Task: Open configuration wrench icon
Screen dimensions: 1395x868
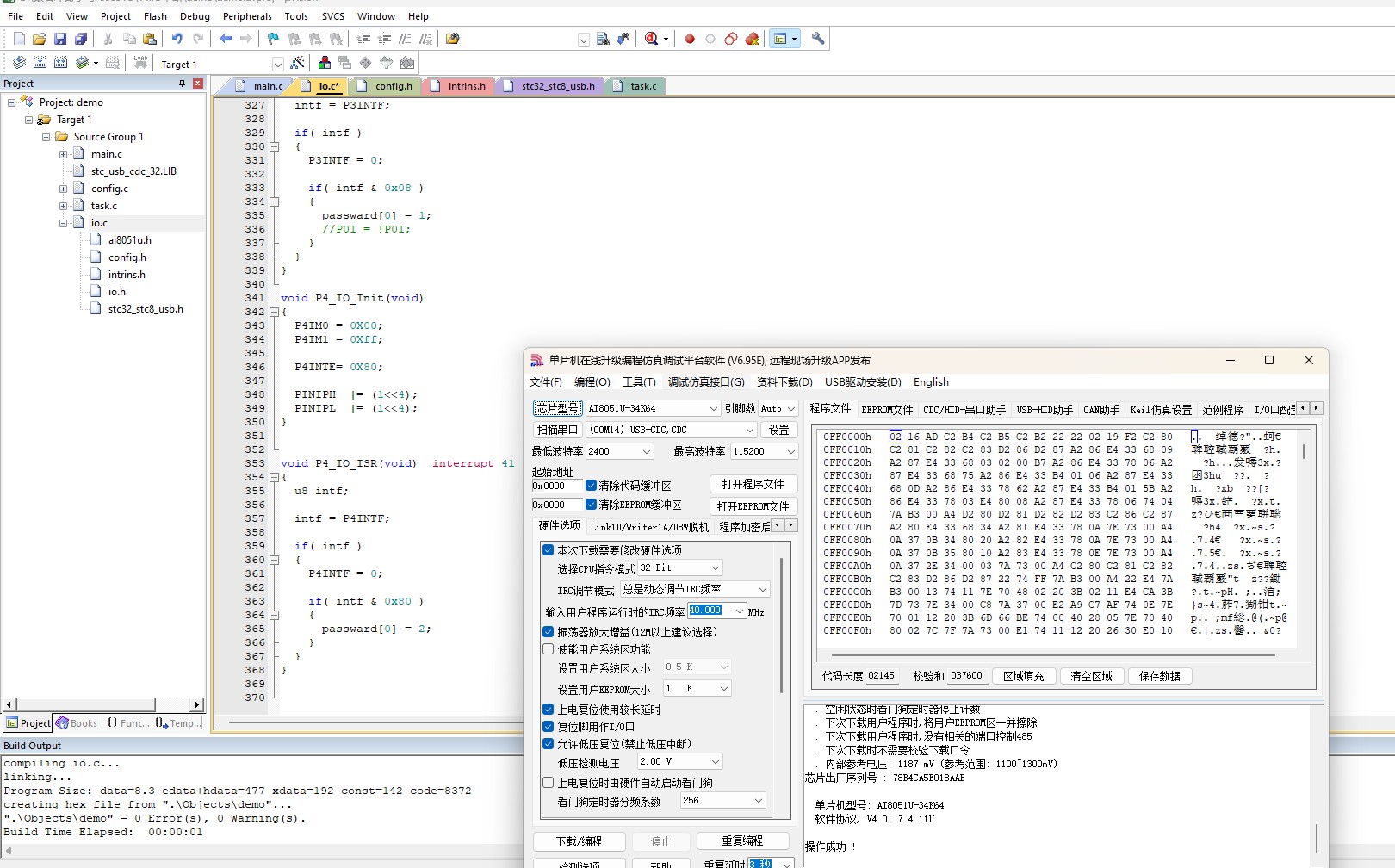Action: (818, 39)
